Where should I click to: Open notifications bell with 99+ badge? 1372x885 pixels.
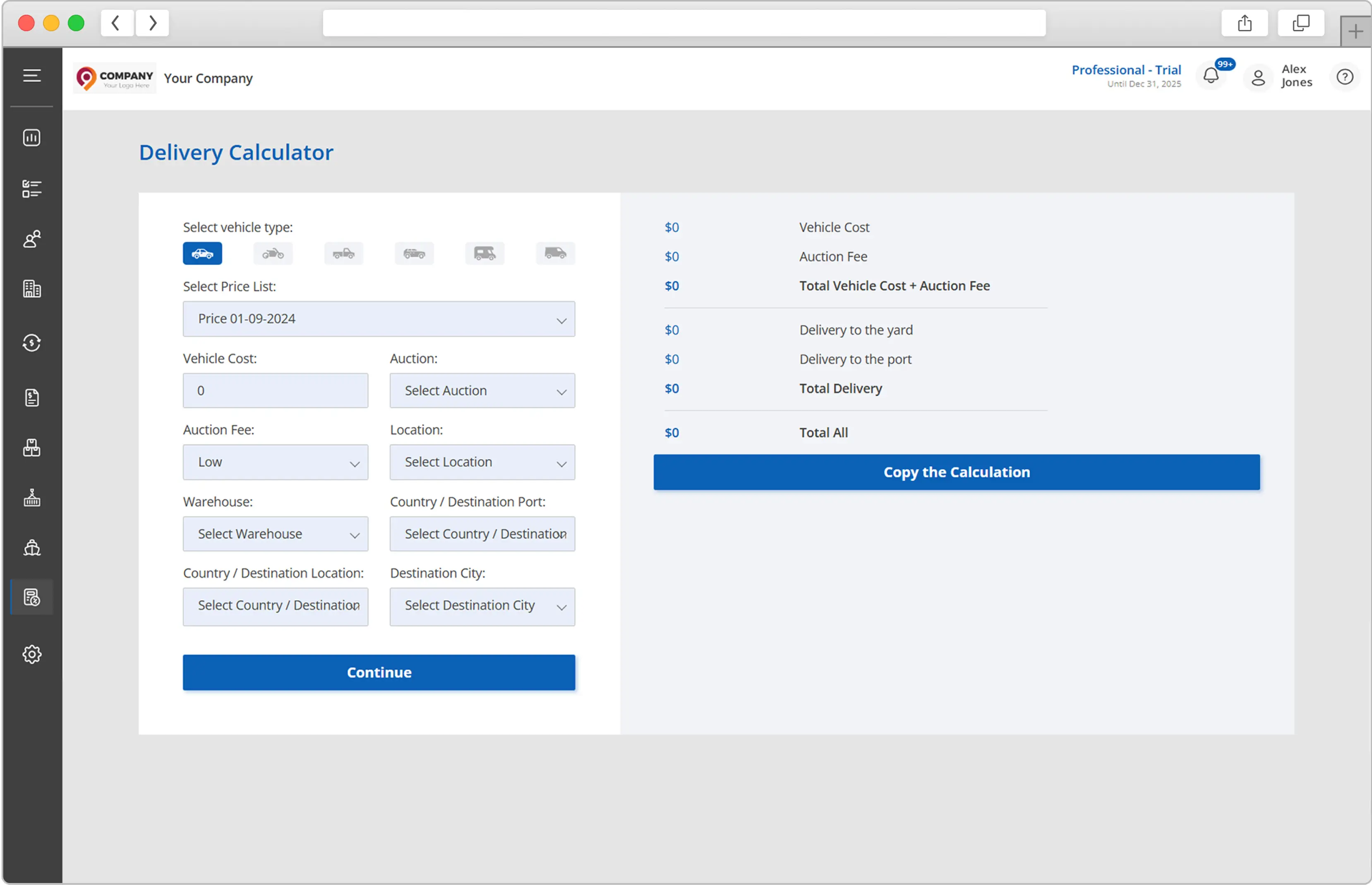1211,76
